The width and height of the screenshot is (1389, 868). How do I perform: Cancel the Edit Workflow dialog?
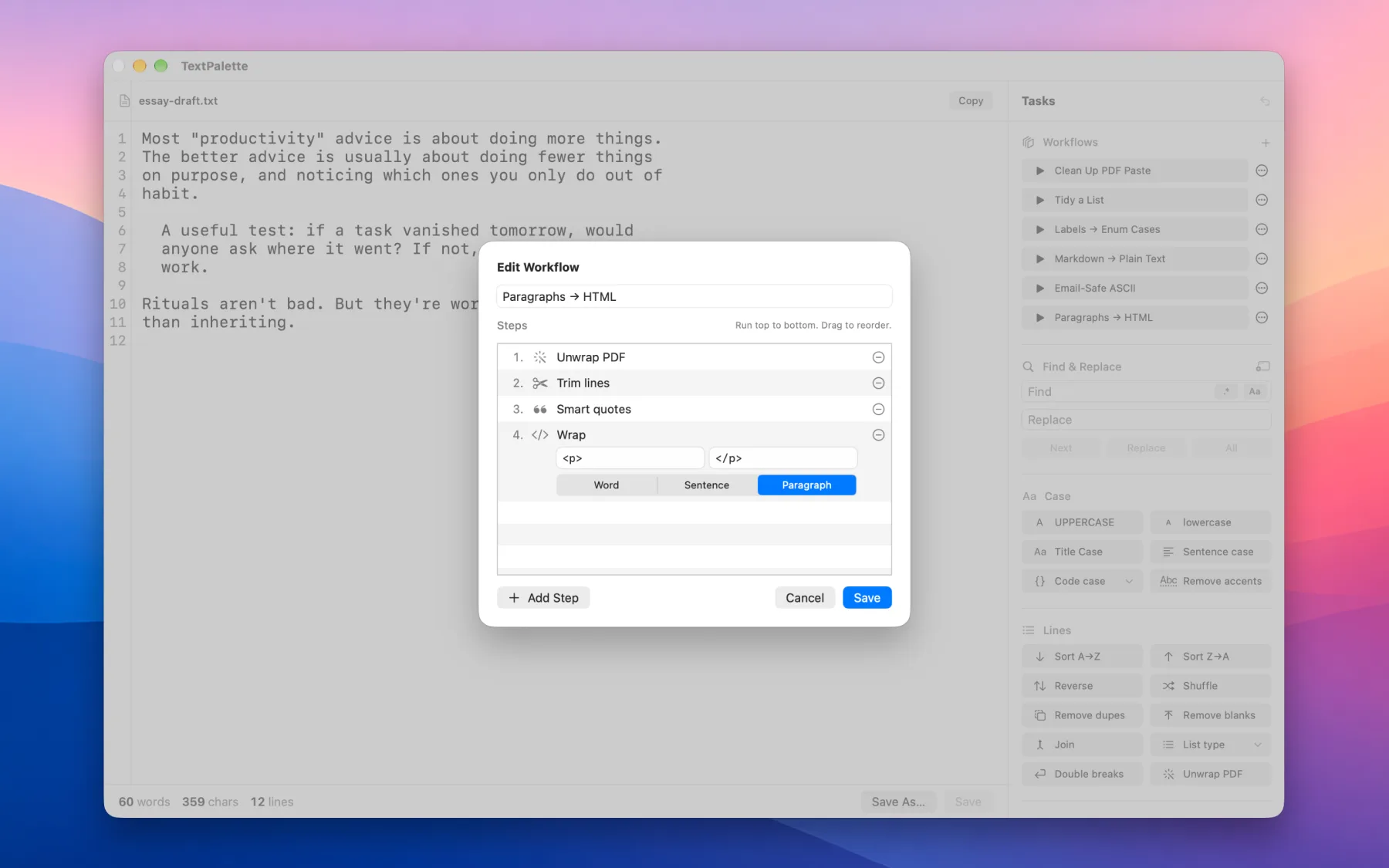(x=805, y=598)
